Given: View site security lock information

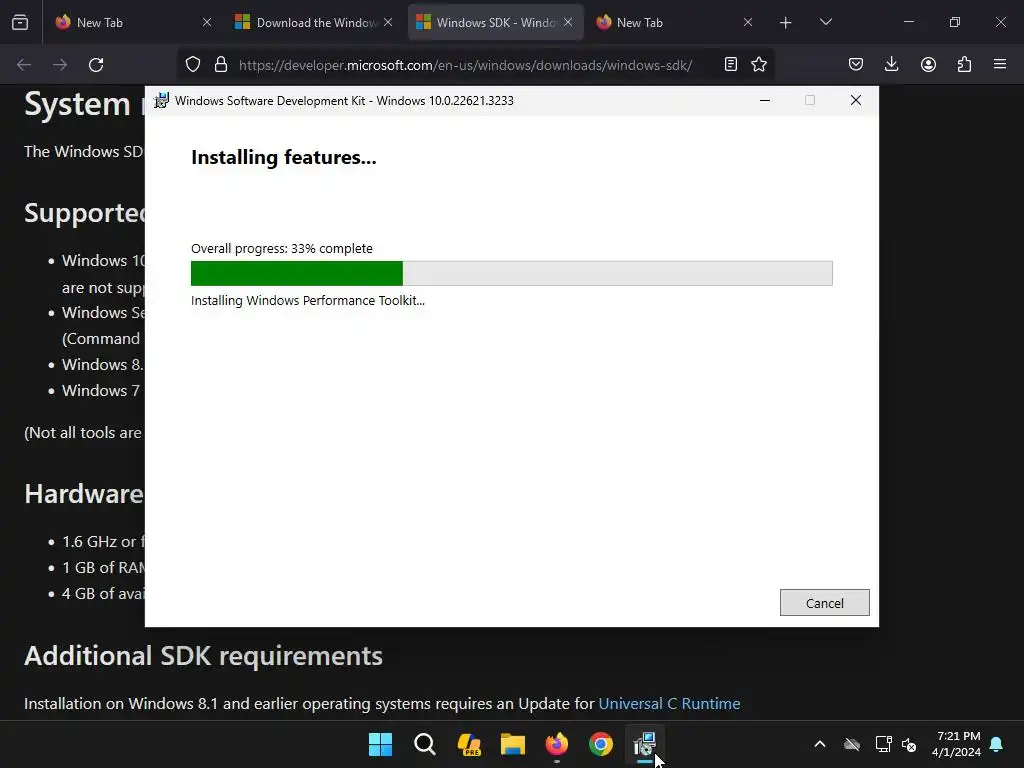Looking at the screenshot, I should pos(221,65).
